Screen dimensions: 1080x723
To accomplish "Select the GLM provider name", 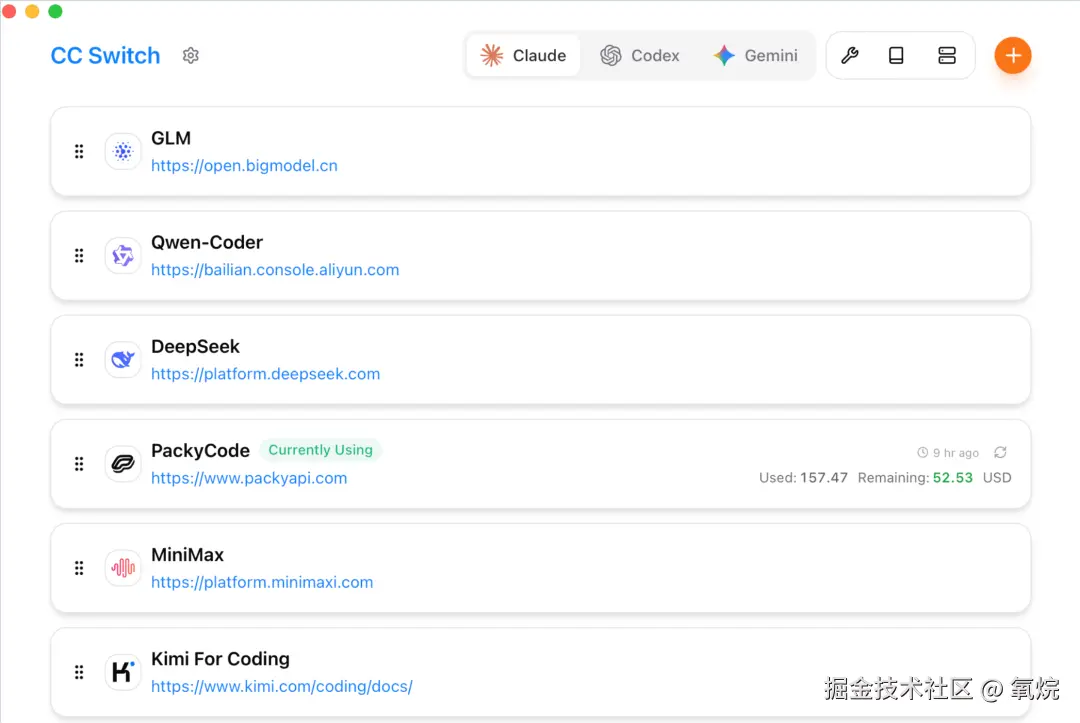I will point(171,138).
